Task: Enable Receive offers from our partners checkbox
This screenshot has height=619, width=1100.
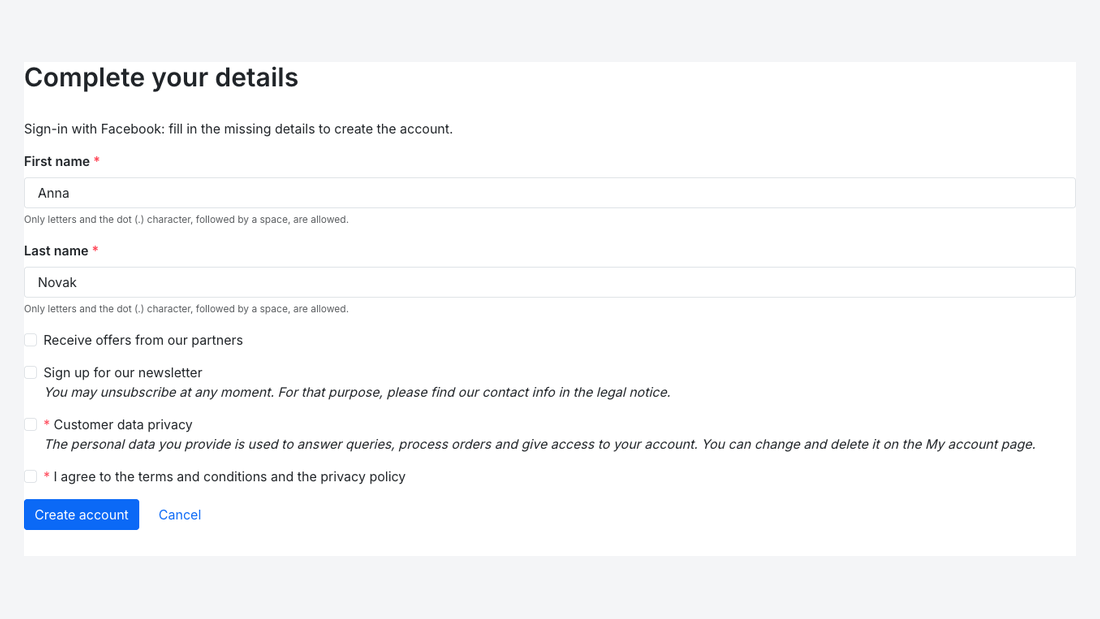Action: coord(31,340)
